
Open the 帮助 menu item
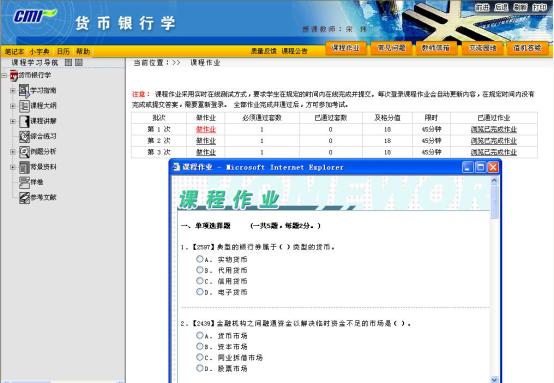[83, 52]
